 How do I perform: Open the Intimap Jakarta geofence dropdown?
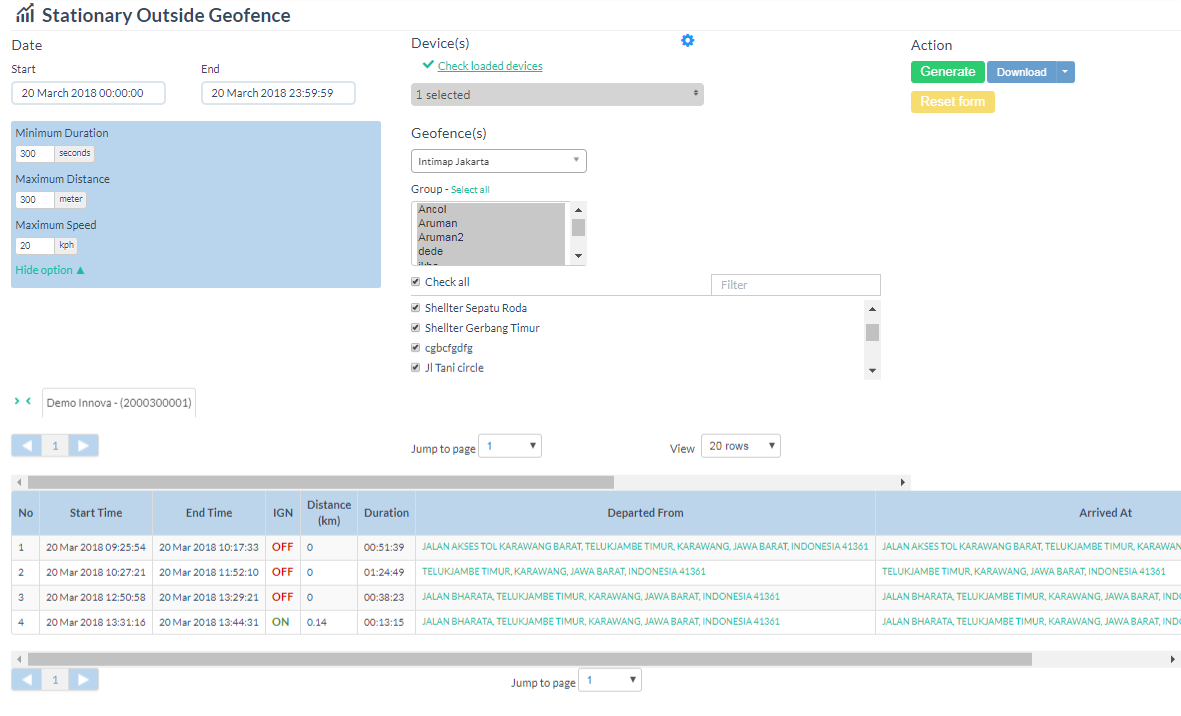click(498, 161)
